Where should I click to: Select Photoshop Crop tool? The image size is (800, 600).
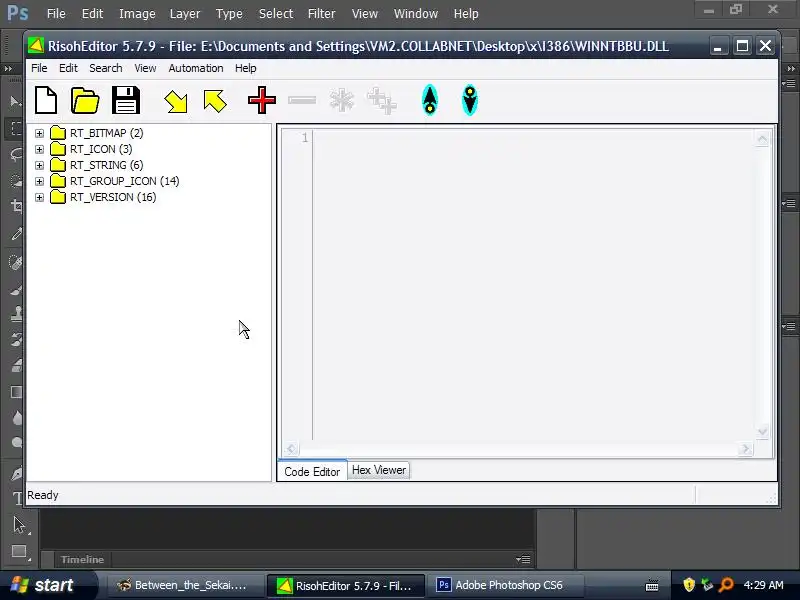click(x=16, y=206)
